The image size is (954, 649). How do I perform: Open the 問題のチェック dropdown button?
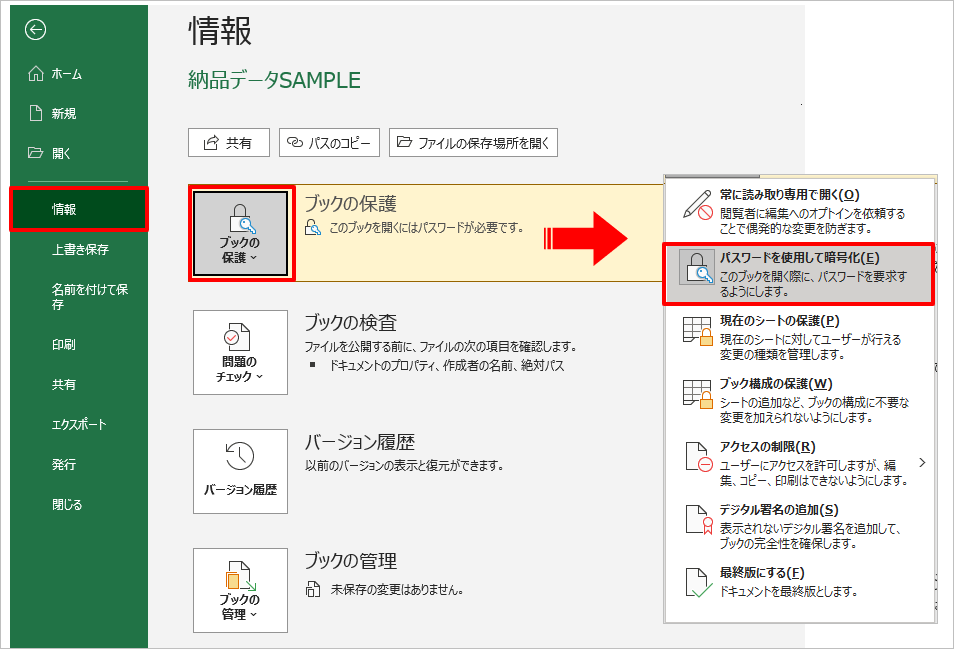[x=240, y=353]
